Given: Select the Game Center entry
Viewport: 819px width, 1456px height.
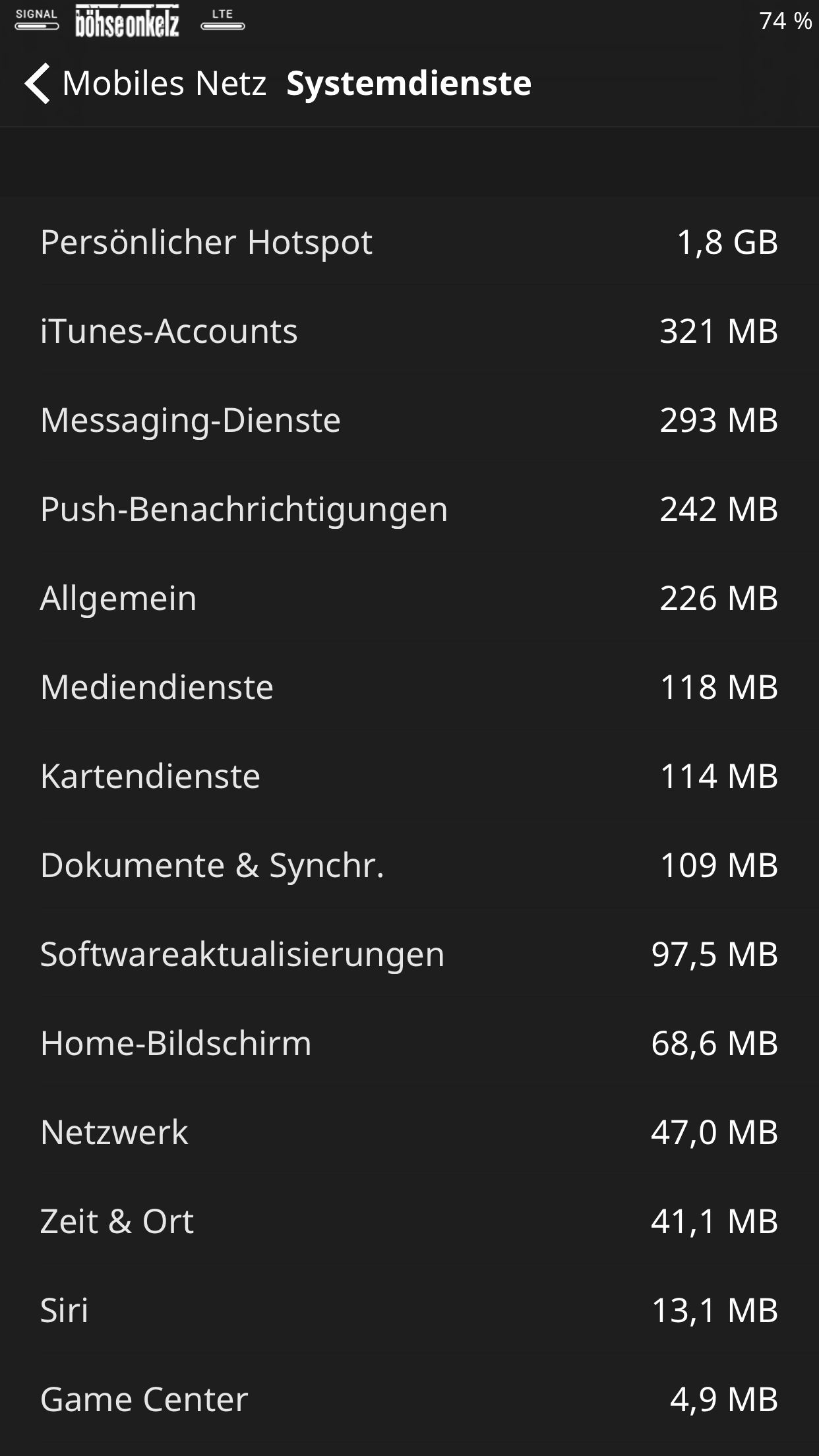Looking at the screenshot, I should click(x=409, y=1399).
